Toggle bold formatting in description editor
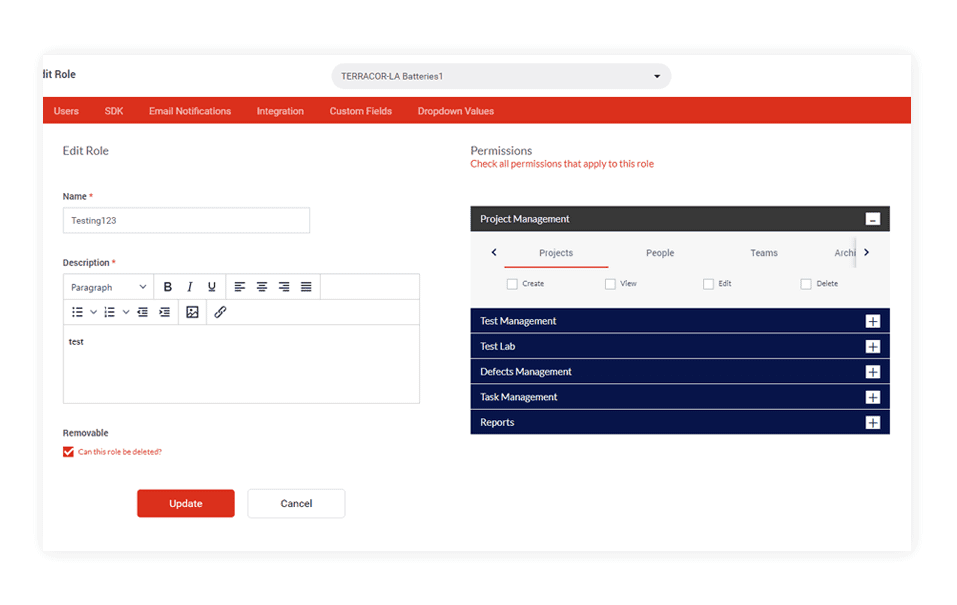The image size is (957, 605). pos(168,287)
